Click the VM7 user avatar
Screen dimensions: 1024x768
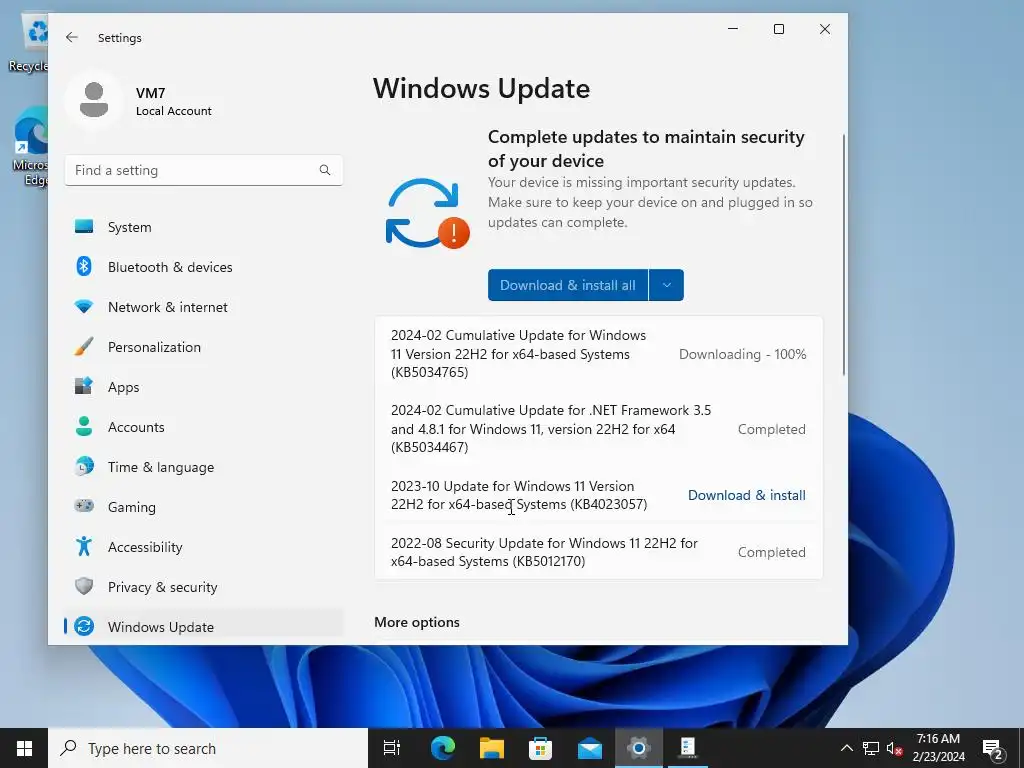click(x=94, y=100)
